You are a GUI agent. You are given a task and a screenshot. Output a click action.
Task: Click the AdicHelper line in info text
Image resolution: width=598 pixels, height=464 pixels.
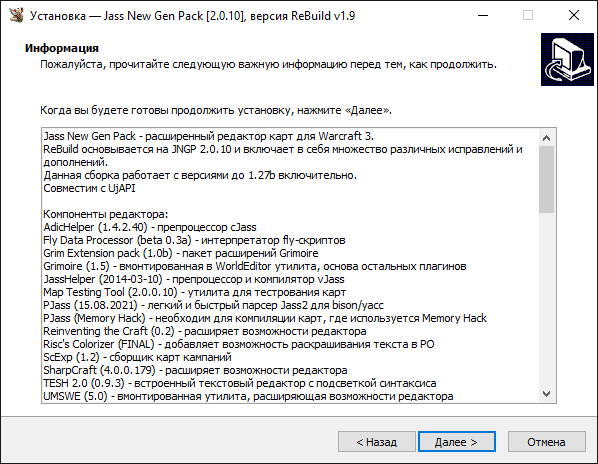click(150, 227)
